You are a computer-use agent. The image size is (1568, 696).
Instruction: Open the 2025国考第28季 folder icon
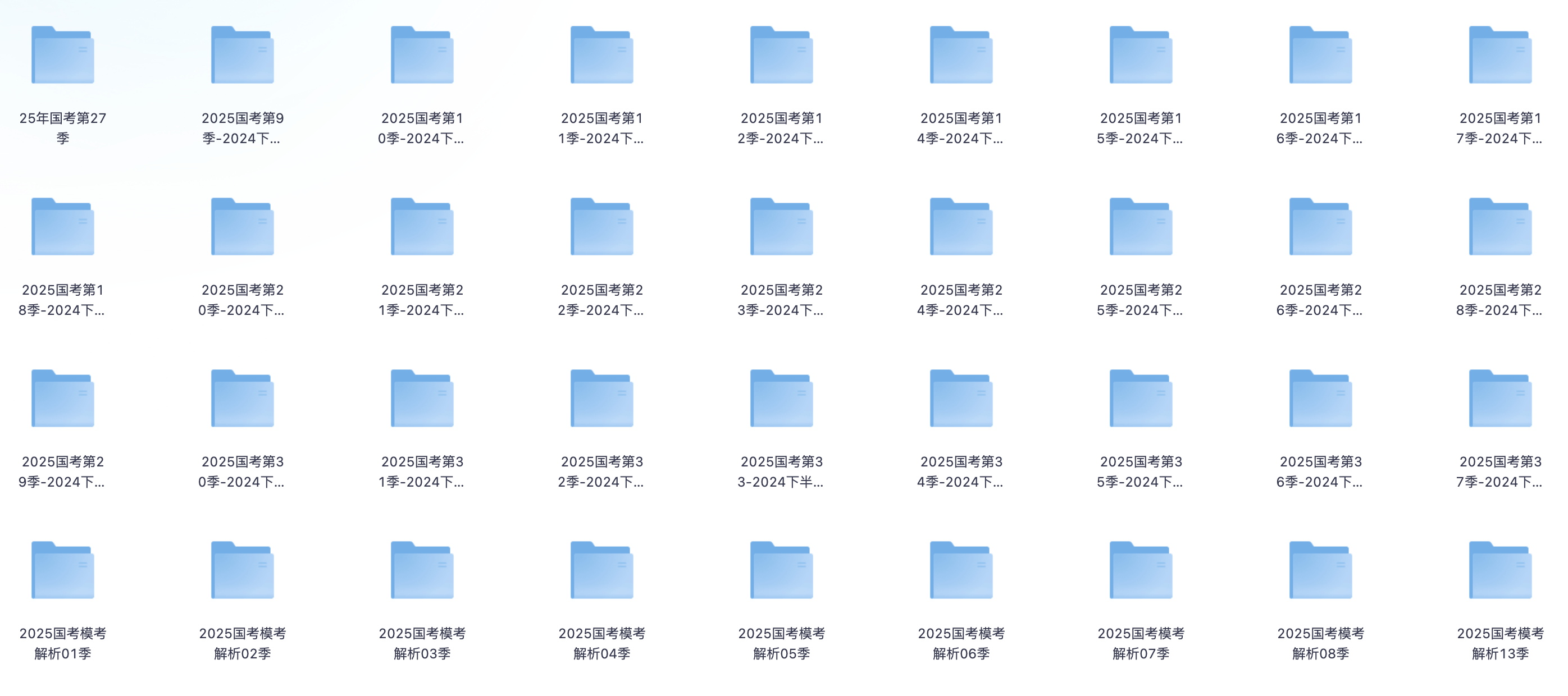click(x=1501, y=226)
